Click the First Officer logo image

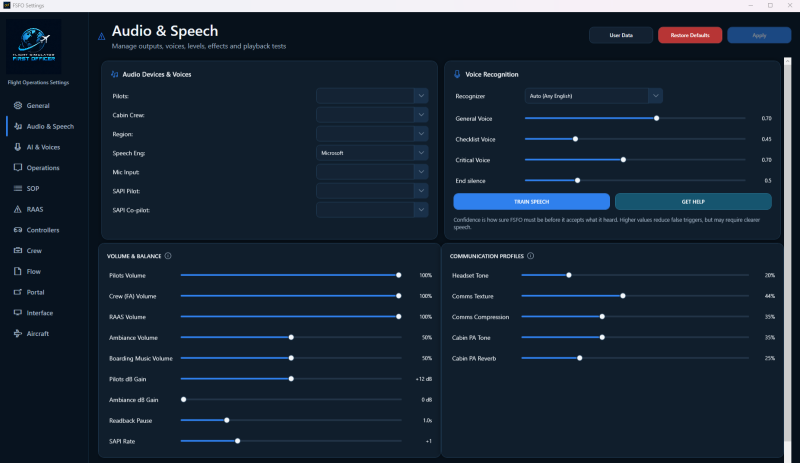[x=34, y=46]
